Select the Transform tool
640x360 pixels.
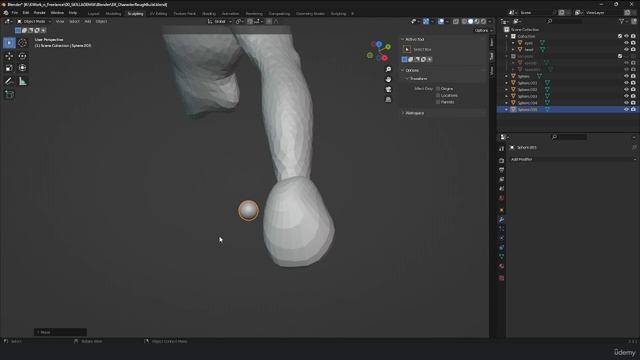(22, 68)
